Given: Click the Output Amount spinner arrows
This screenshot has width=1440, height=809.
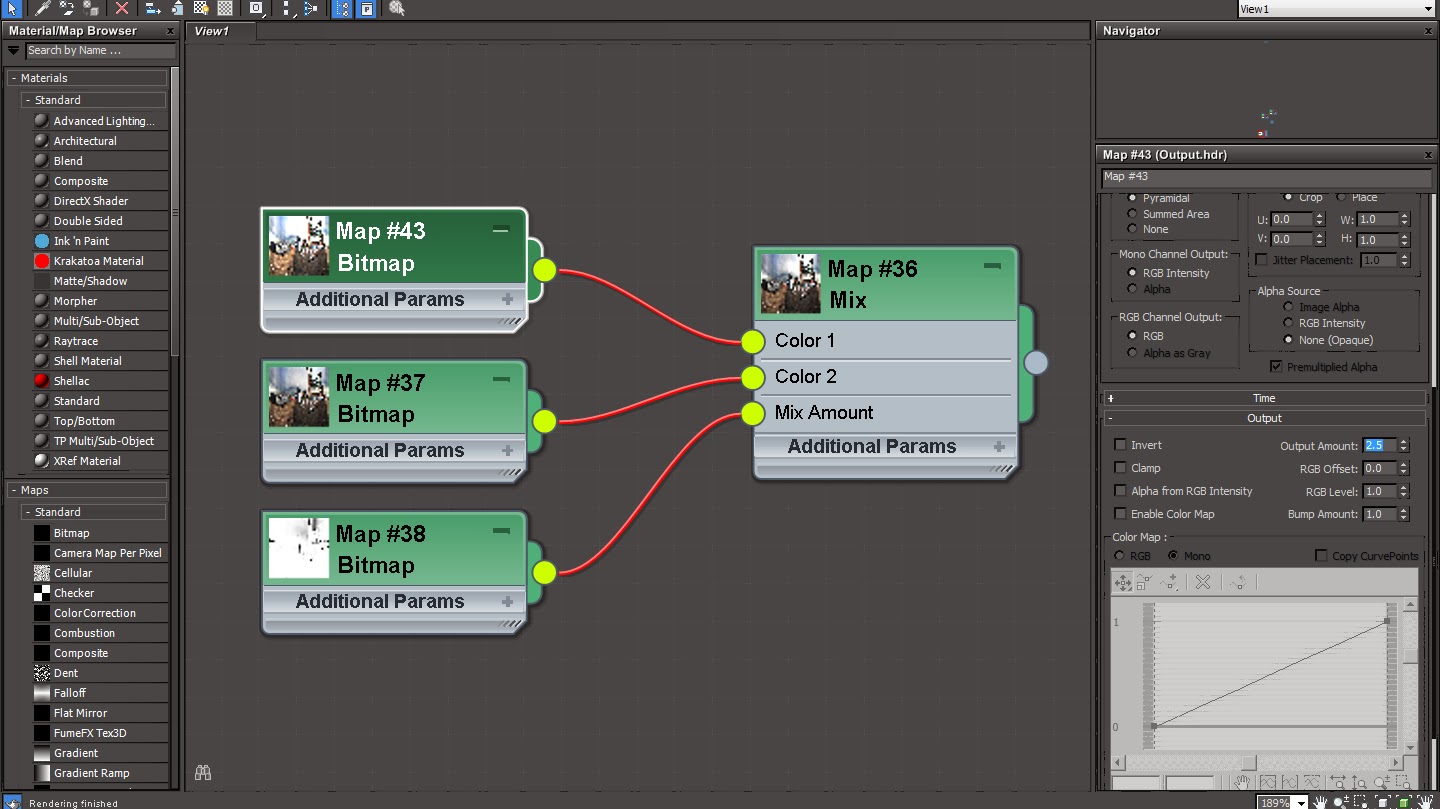Looking at the screenshot, I should (x=1404, y=446).
